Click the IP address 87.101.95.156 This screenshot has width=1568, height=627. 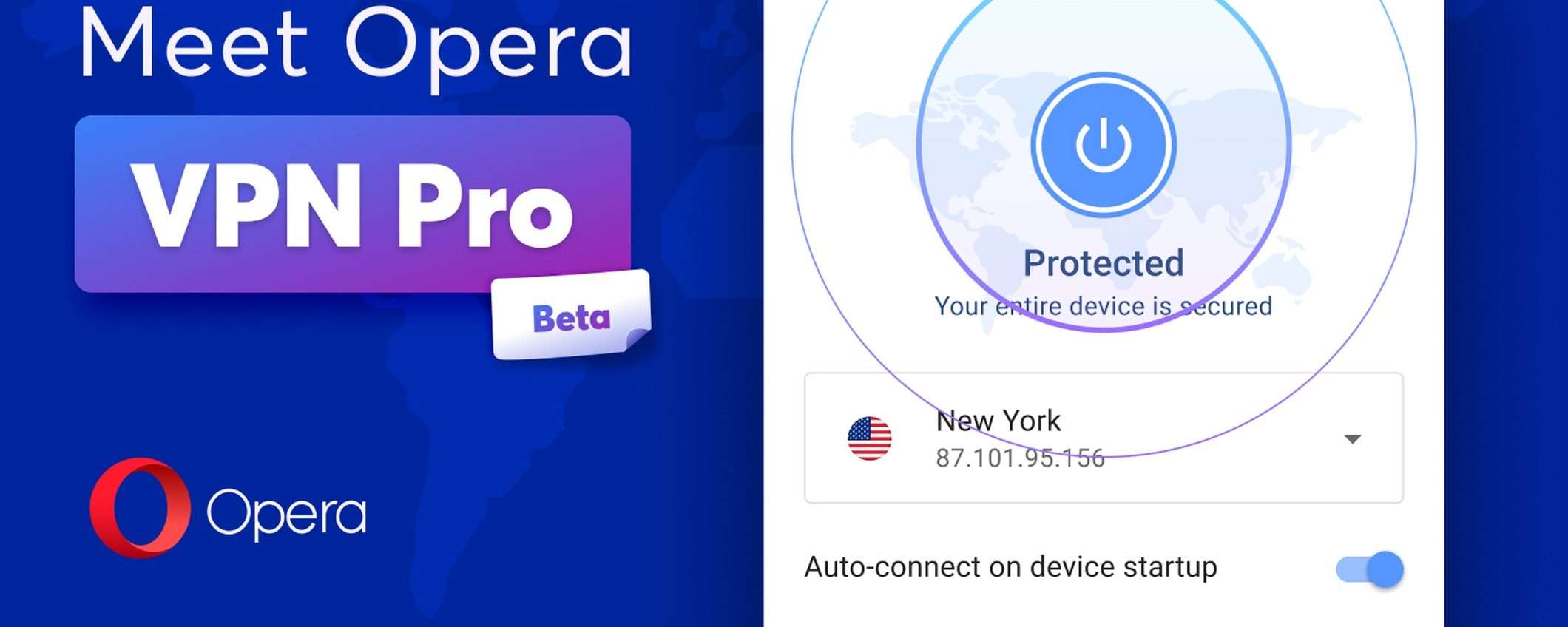click(x=1020, y=458)
